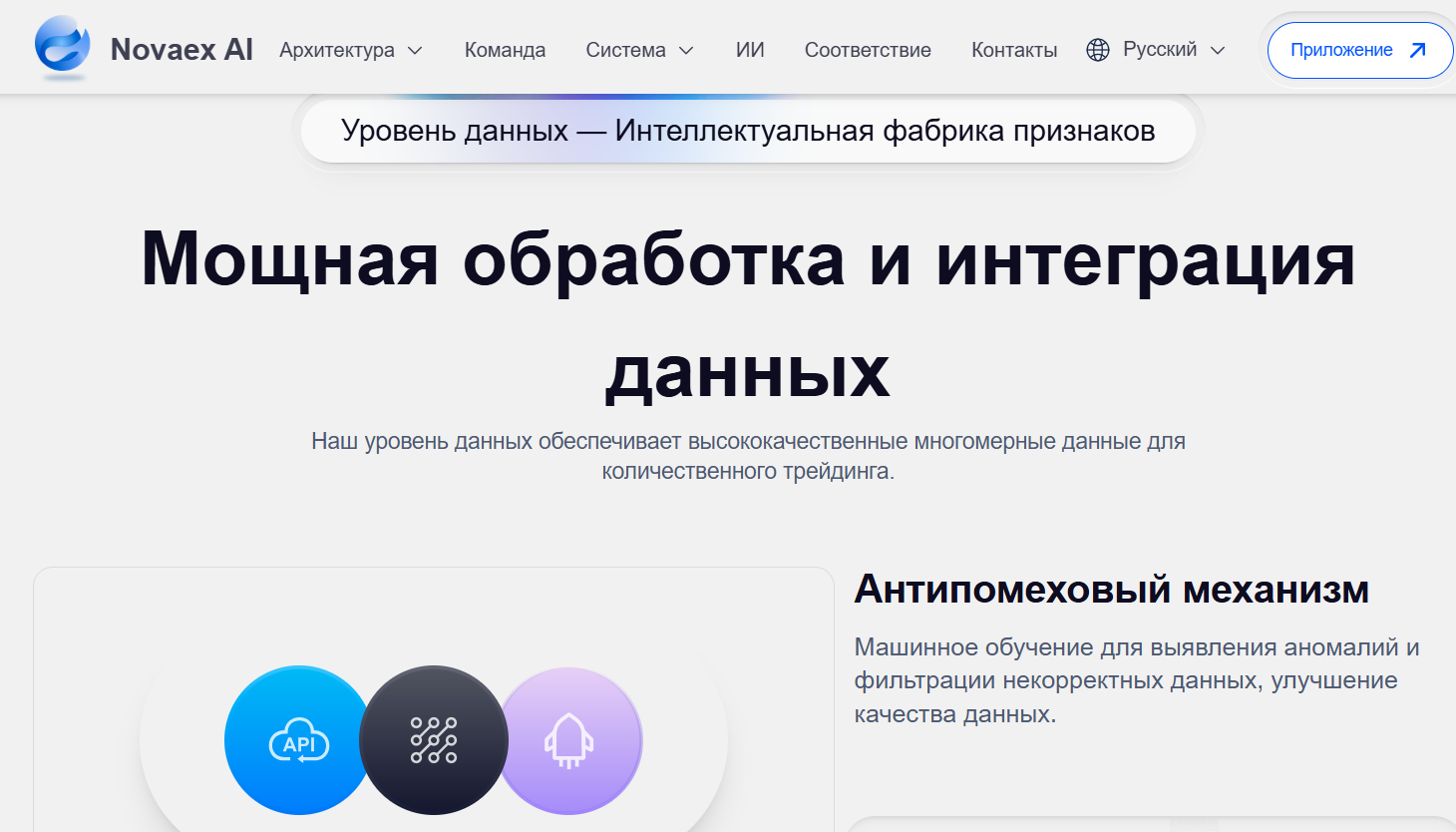Image resolution: width=1456 pixels, height=832 pixels.
Task: Click the arrow icon in Приложение button
Action: [1417, 50]
